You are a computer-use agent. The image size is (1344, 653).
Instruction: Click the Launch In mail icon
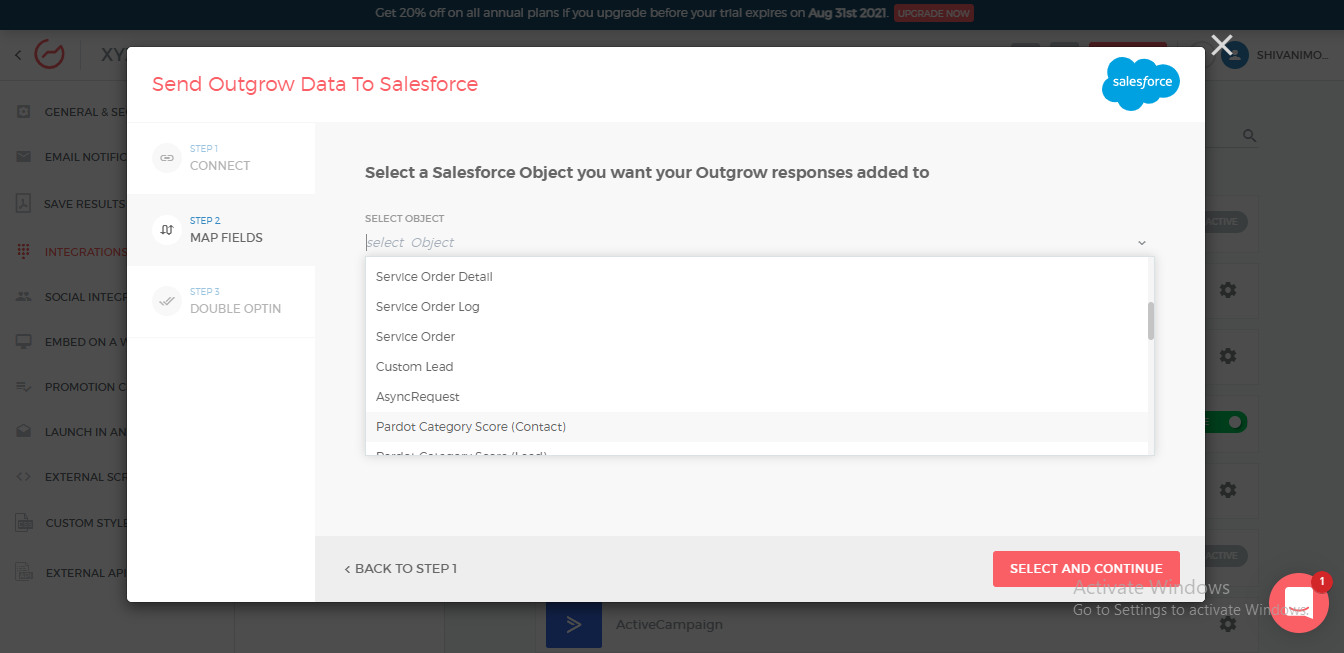(24, 432)
